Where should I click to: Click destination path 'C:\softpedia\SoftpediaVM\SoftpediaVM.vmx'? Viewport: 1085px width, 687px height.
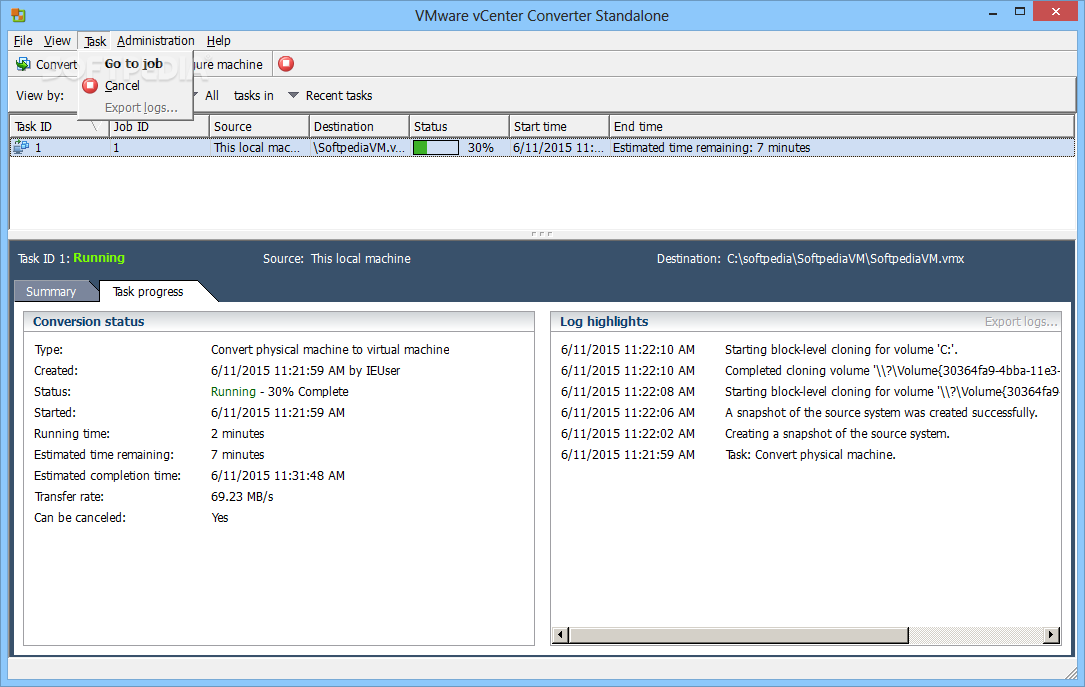coord(846,259)
